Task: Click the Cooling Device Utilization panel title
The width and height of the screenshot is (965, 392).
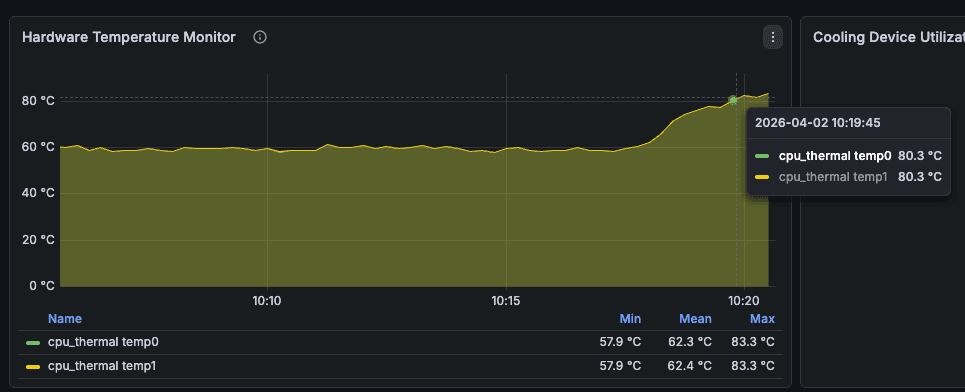Action: pyautogui.click(x=889, y=38)
